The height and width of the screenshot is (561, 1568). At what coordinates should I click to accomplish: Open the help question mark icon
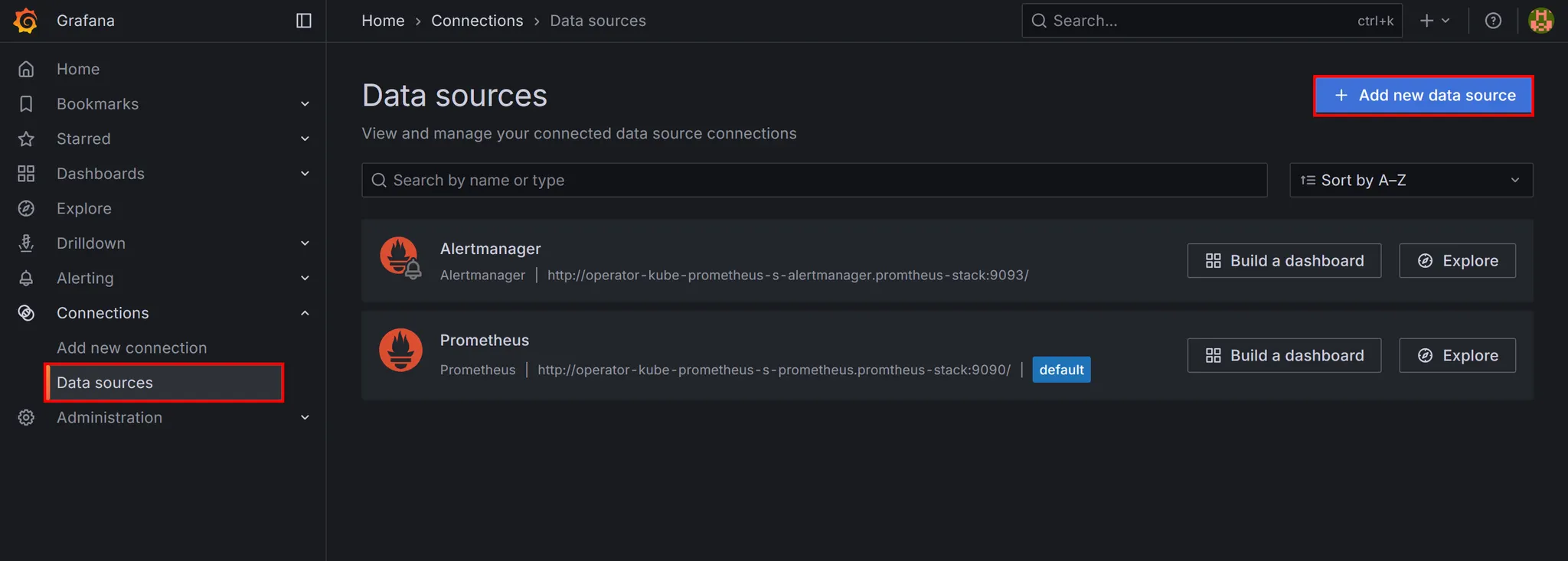(x=1492, y=21)
